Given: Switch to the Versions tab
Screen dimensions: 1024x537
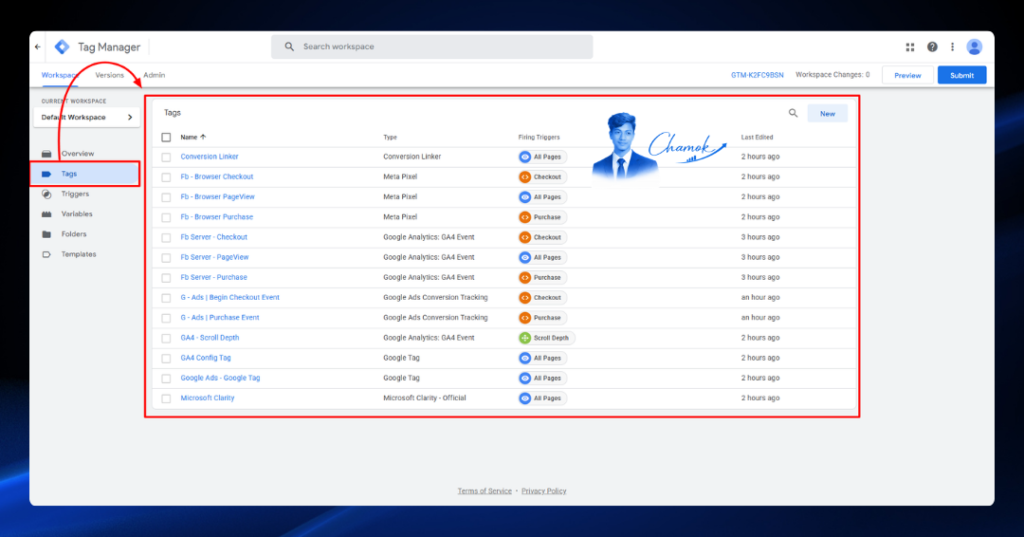Looking at the screenshot, I should click(109, 75).
